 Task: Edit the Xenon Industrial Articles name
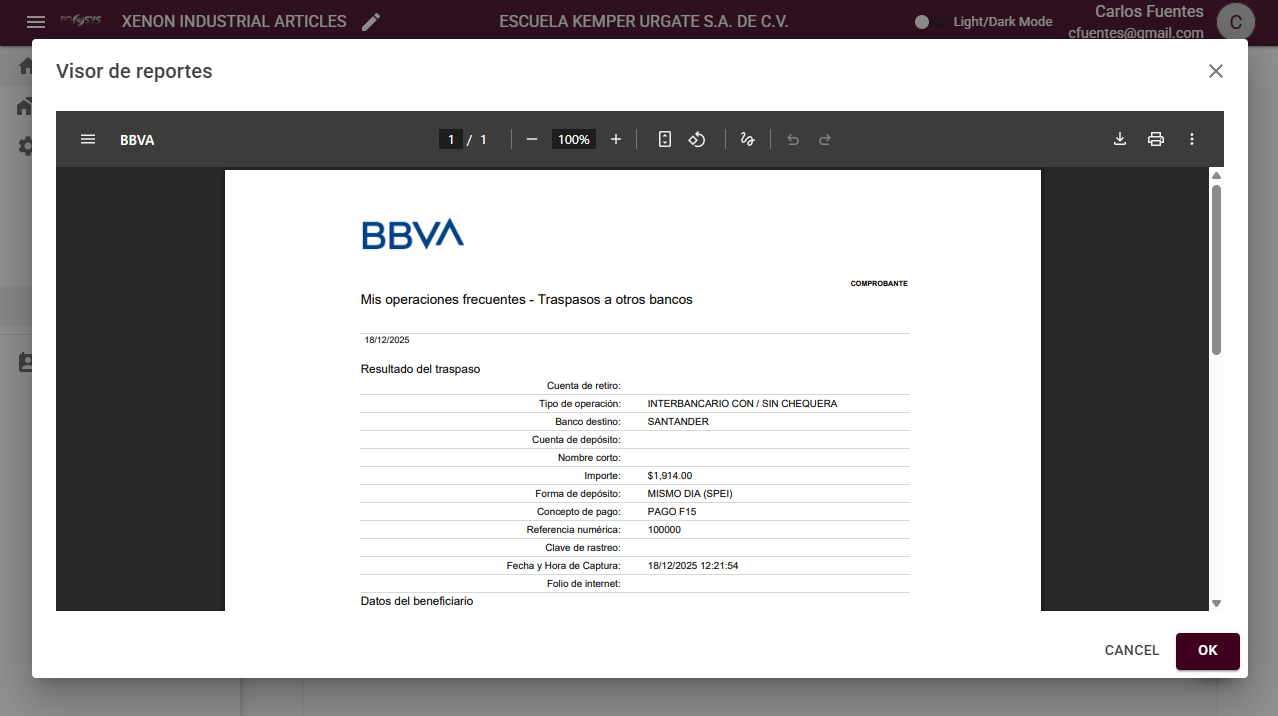pyautogui.click(x=371, y=22)
